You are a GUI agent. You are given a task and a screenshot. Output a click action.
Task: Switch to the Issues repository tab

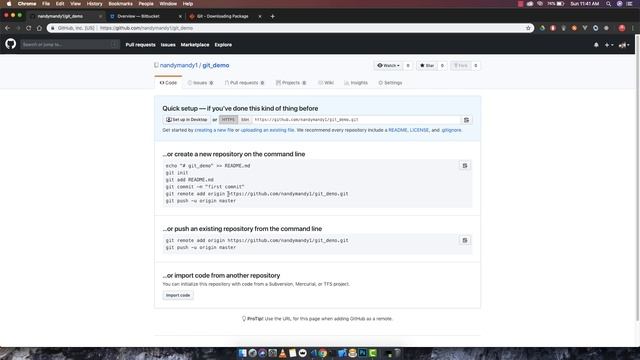pos(200,83)
